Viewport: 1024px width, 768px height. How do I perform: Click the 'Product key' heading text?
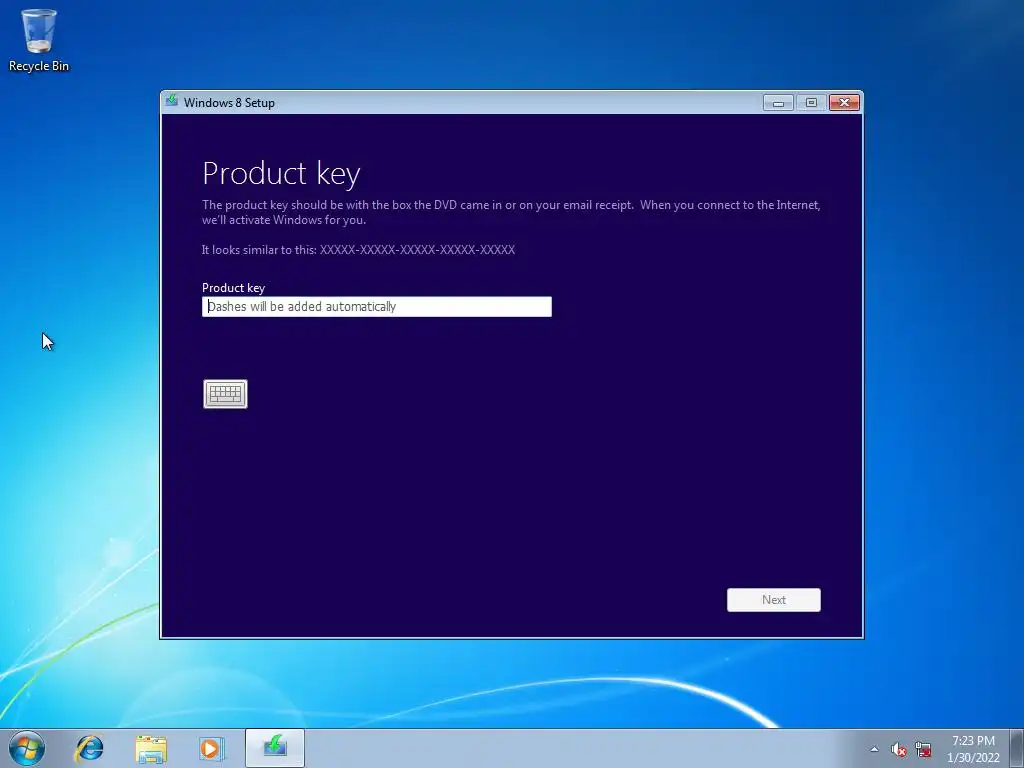coord(281,173)
